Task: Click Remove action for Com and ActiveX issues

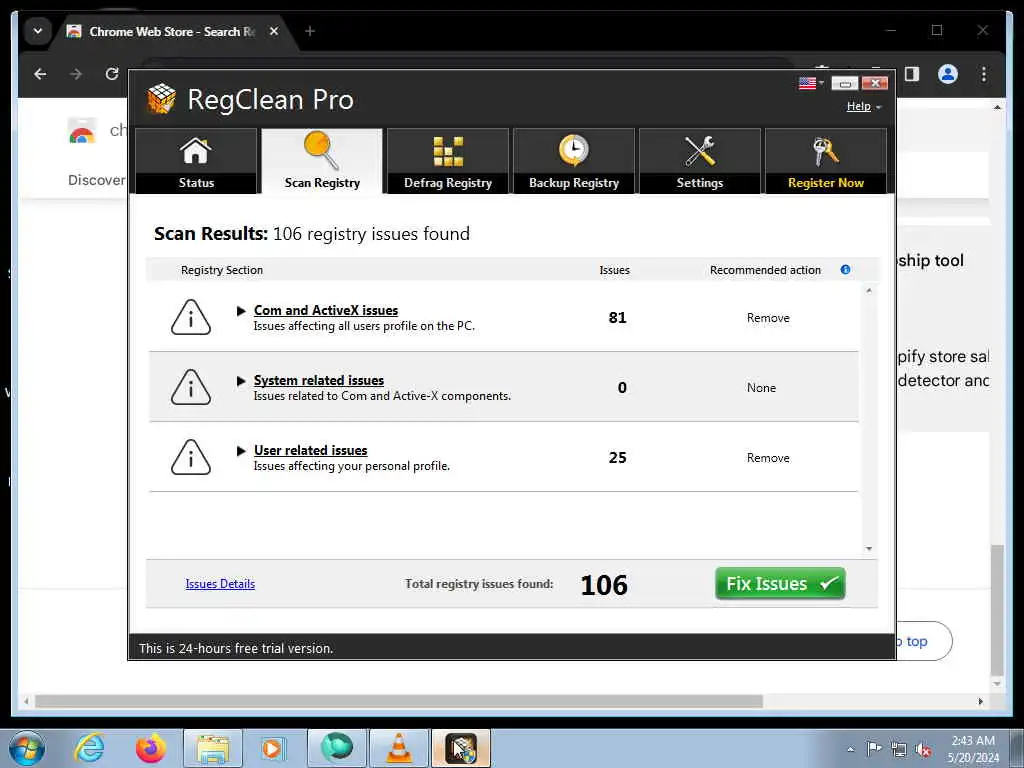Action: pyautogui.click(x=768, y=318)
